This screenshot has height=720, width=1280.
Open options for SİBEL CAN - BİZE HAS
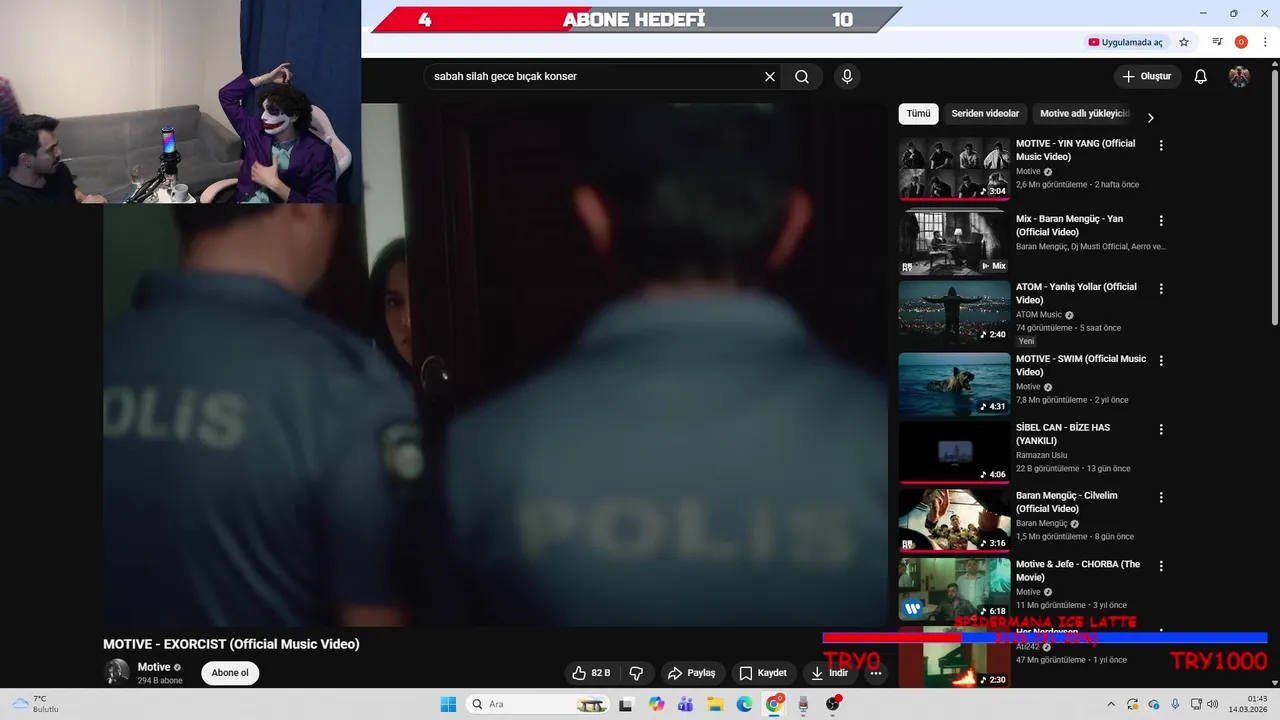click(1161, 429)
